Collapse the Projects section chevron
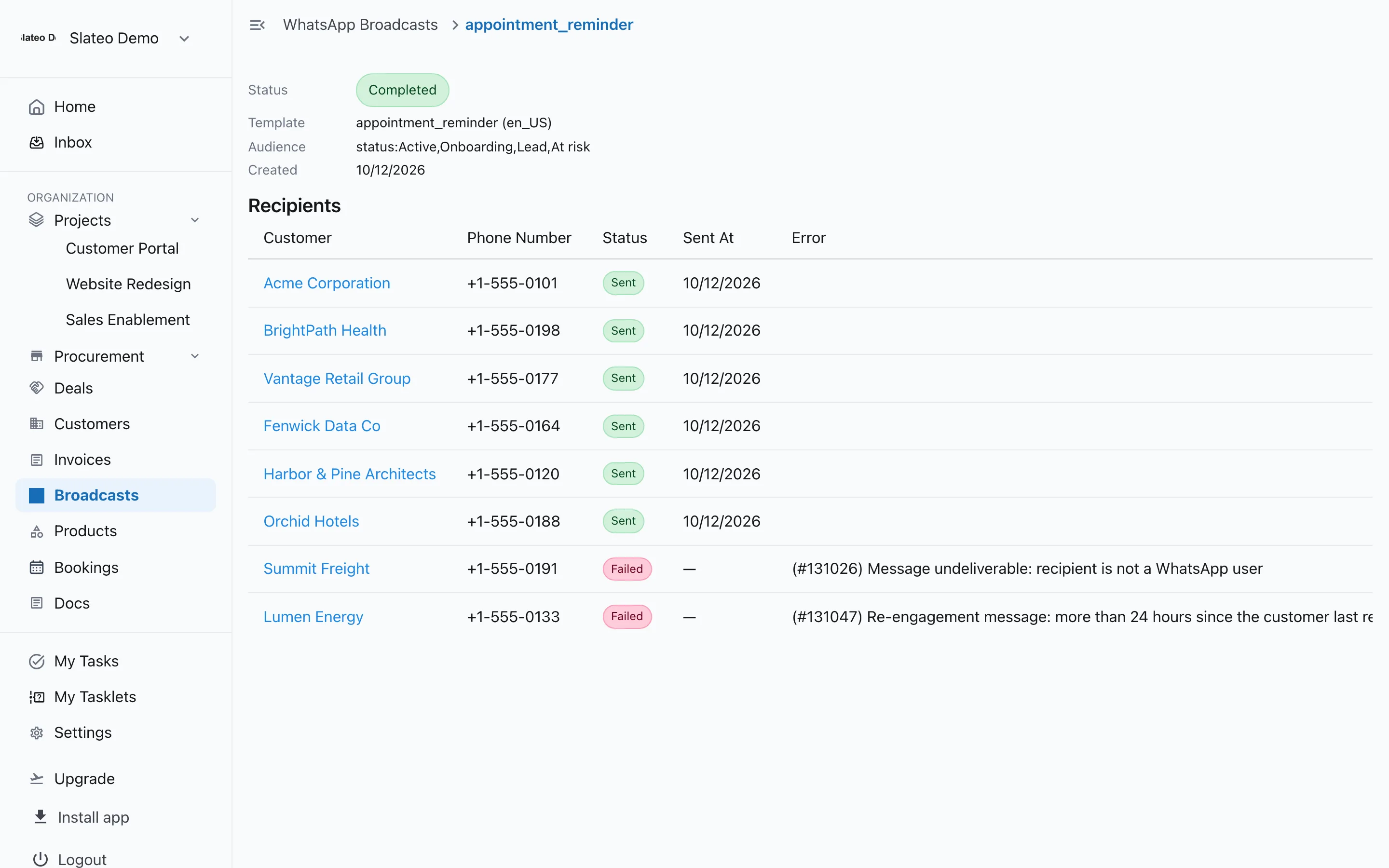 click(195, 220)
